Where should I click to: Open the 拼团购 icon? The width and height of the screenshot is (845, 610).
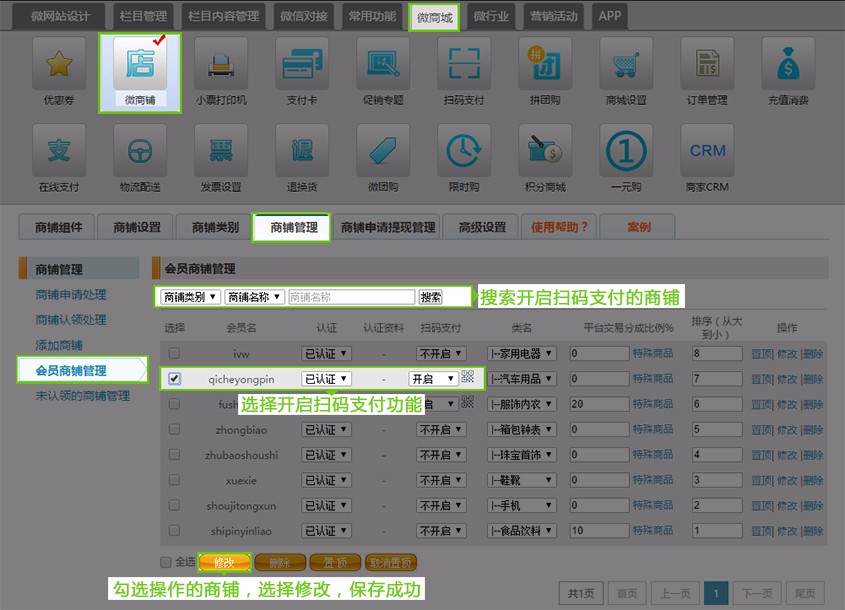(x=545, y=64)
